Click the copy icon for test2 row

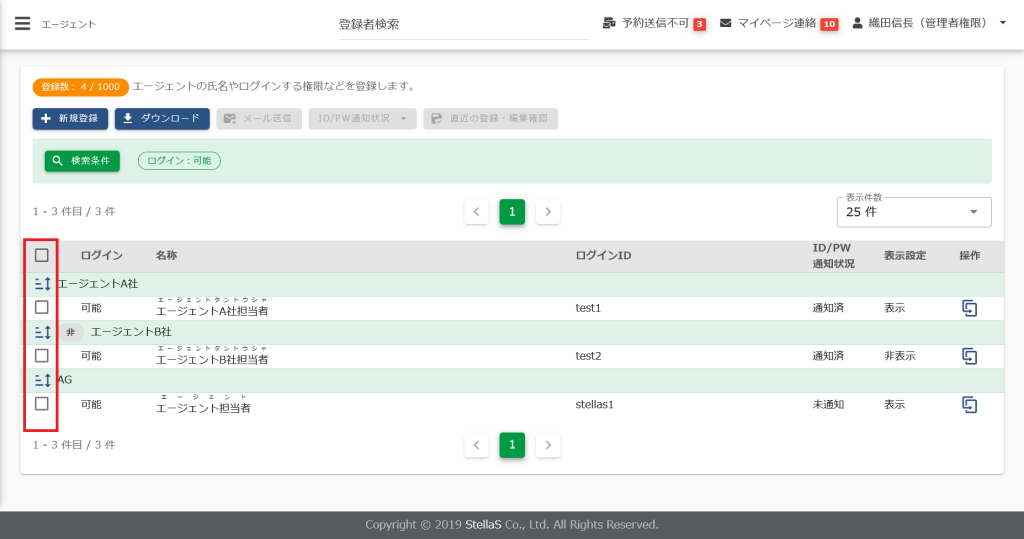(969, 356)
